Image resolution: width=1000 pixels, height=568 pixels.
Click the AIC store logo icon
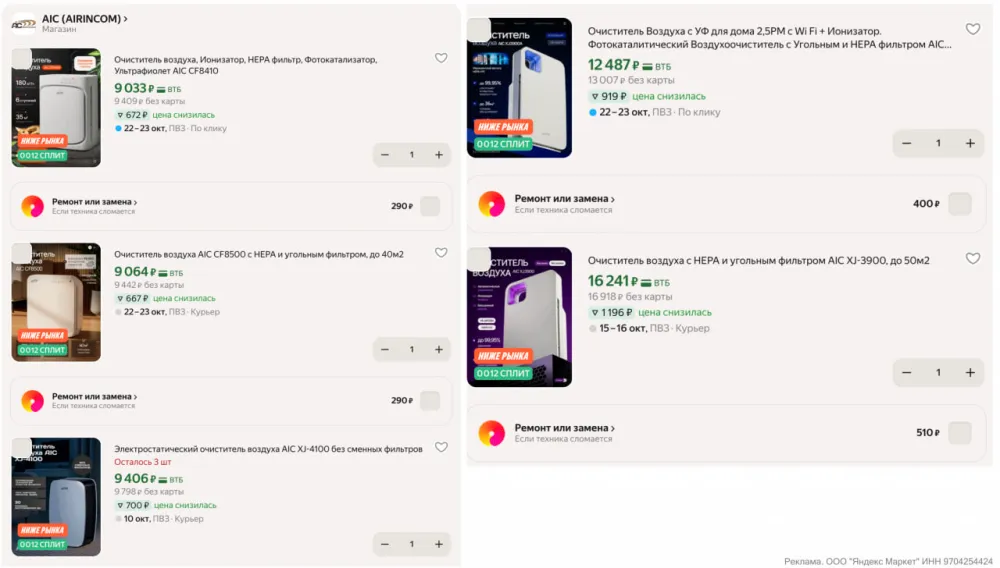[24, 24]
